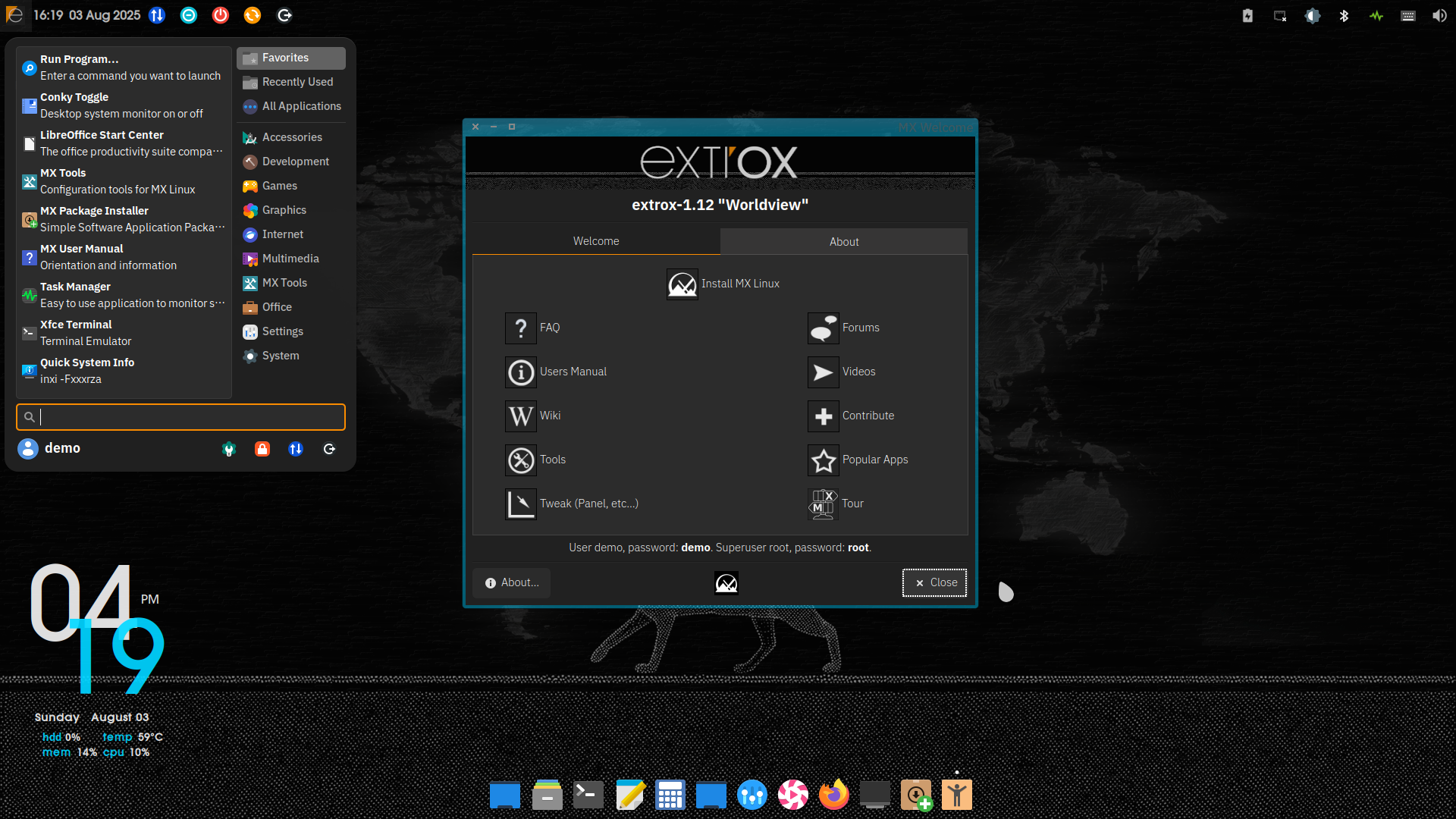Image resolution: width=1456 pixels, height=819 pixels.
Task: Click the Bluetooth tray icon
Action: coord(1344,15)
